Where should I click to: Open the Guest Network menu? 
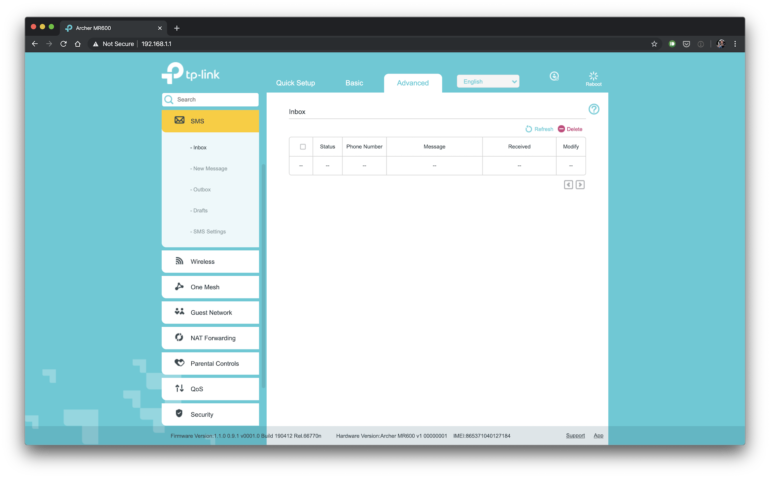point(210,312)
